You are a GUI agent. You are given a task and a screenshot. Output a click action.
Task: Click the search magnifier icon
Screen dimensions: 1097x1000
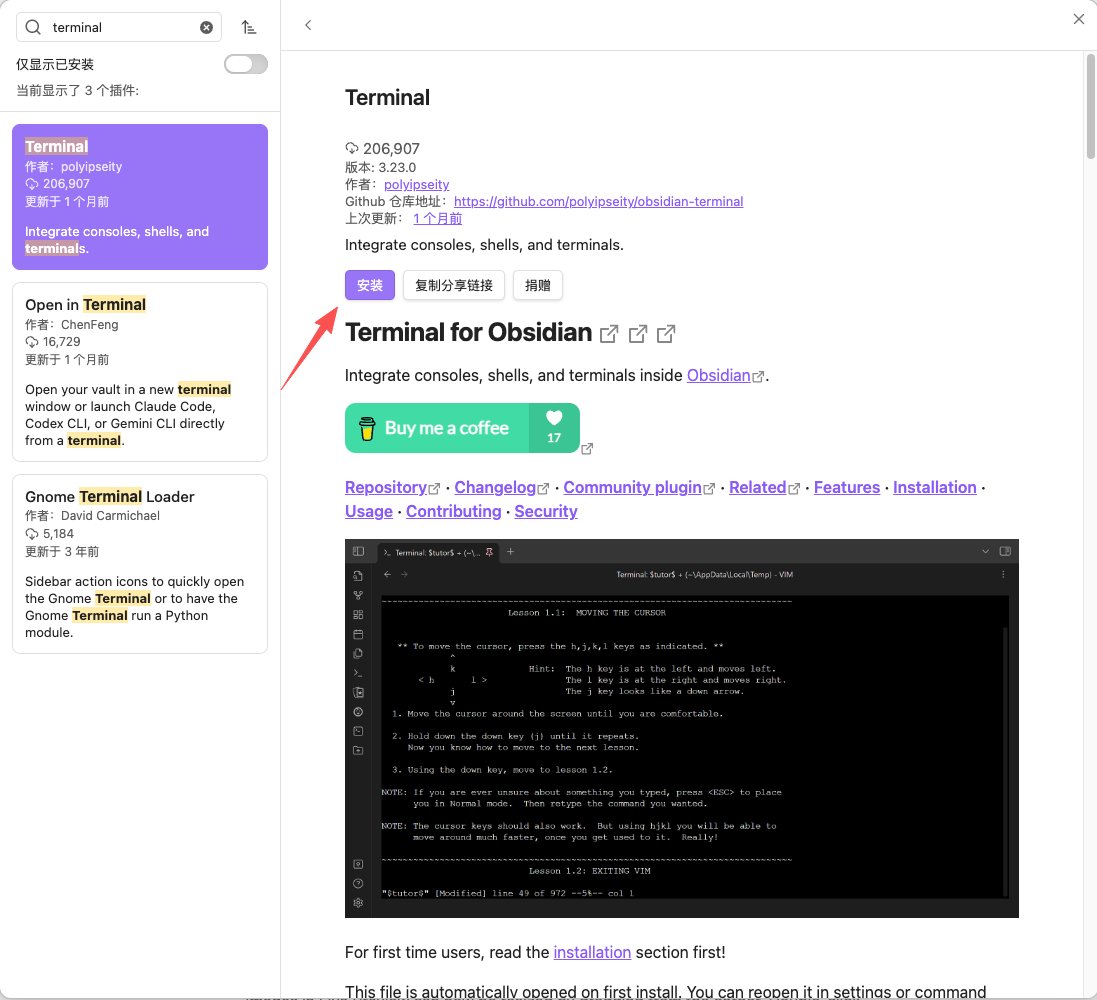click(33, 27)
